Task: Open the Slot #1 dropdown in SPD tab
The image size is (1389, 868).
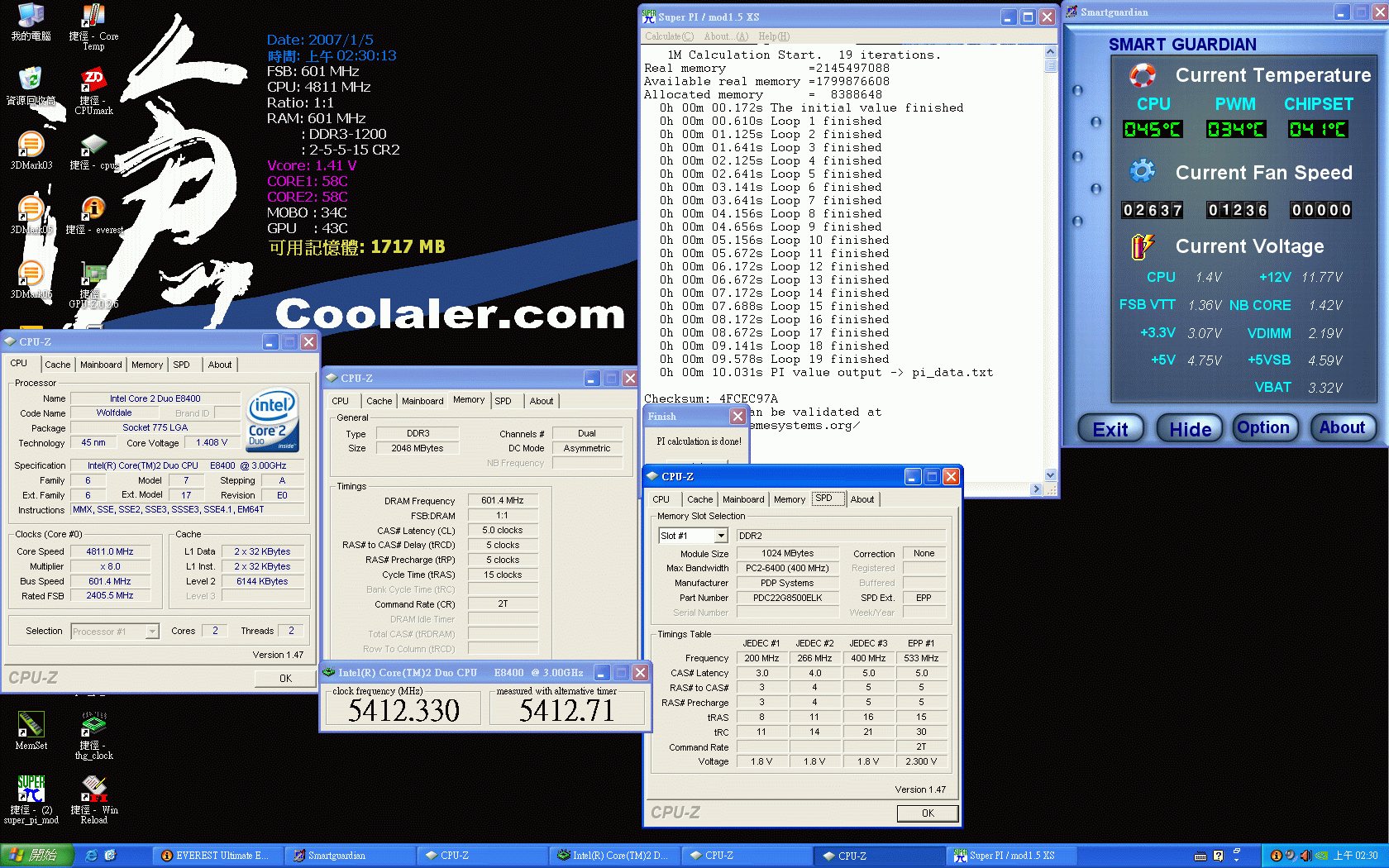Action: (x=721, y=536)
